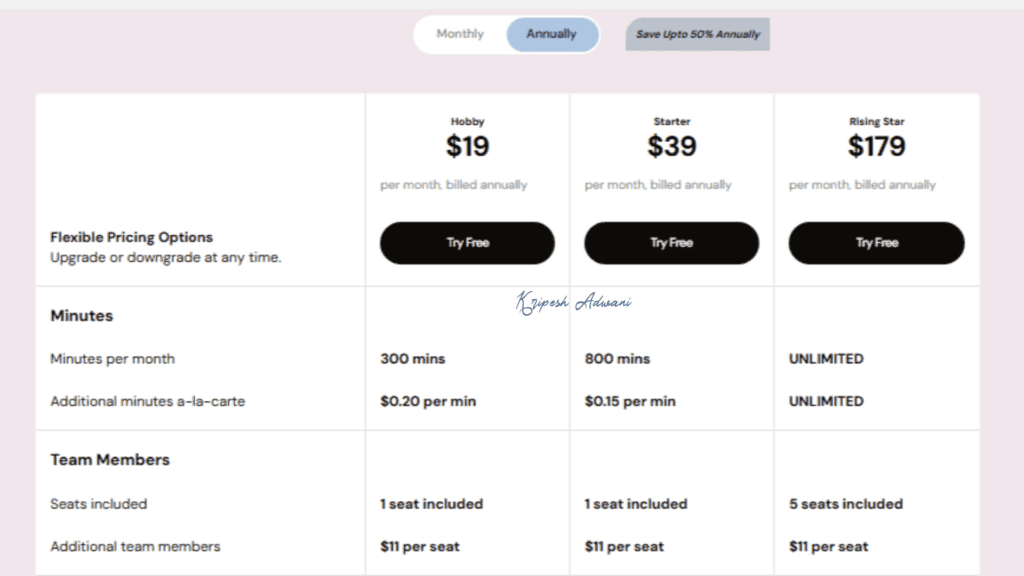Click the $39 Starter price

tap(671, 146)
